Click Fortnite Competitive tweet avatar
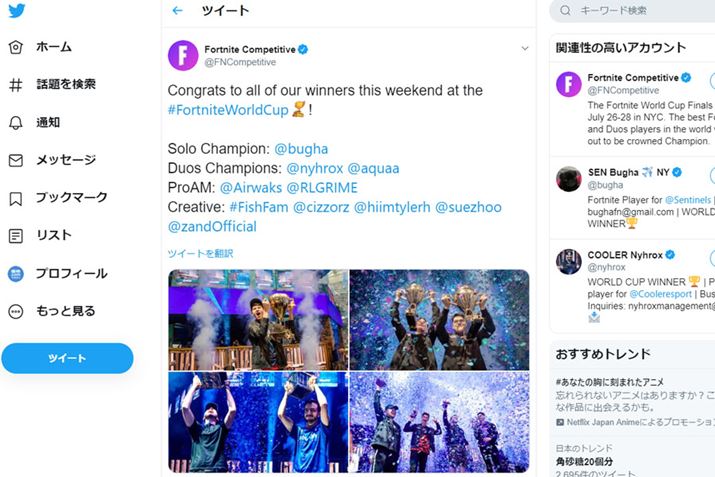The height and width of the screenshot is (477, 715). click(183, 55)
